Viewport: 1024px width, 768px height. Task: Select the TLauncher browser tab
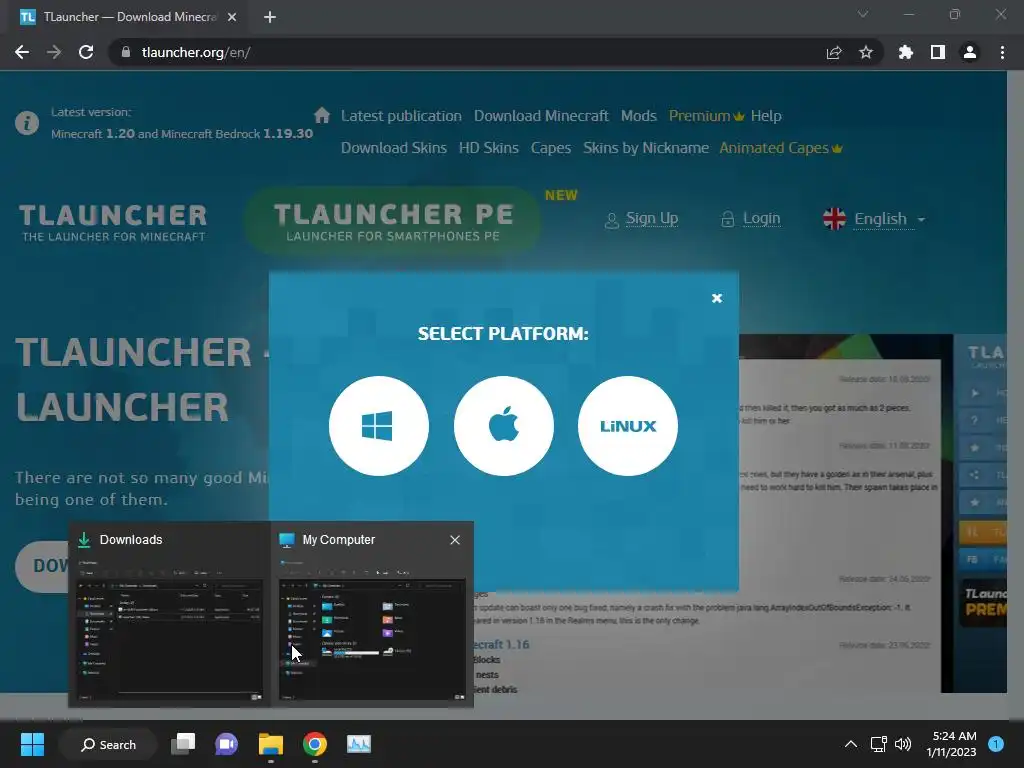coord(128,17)
